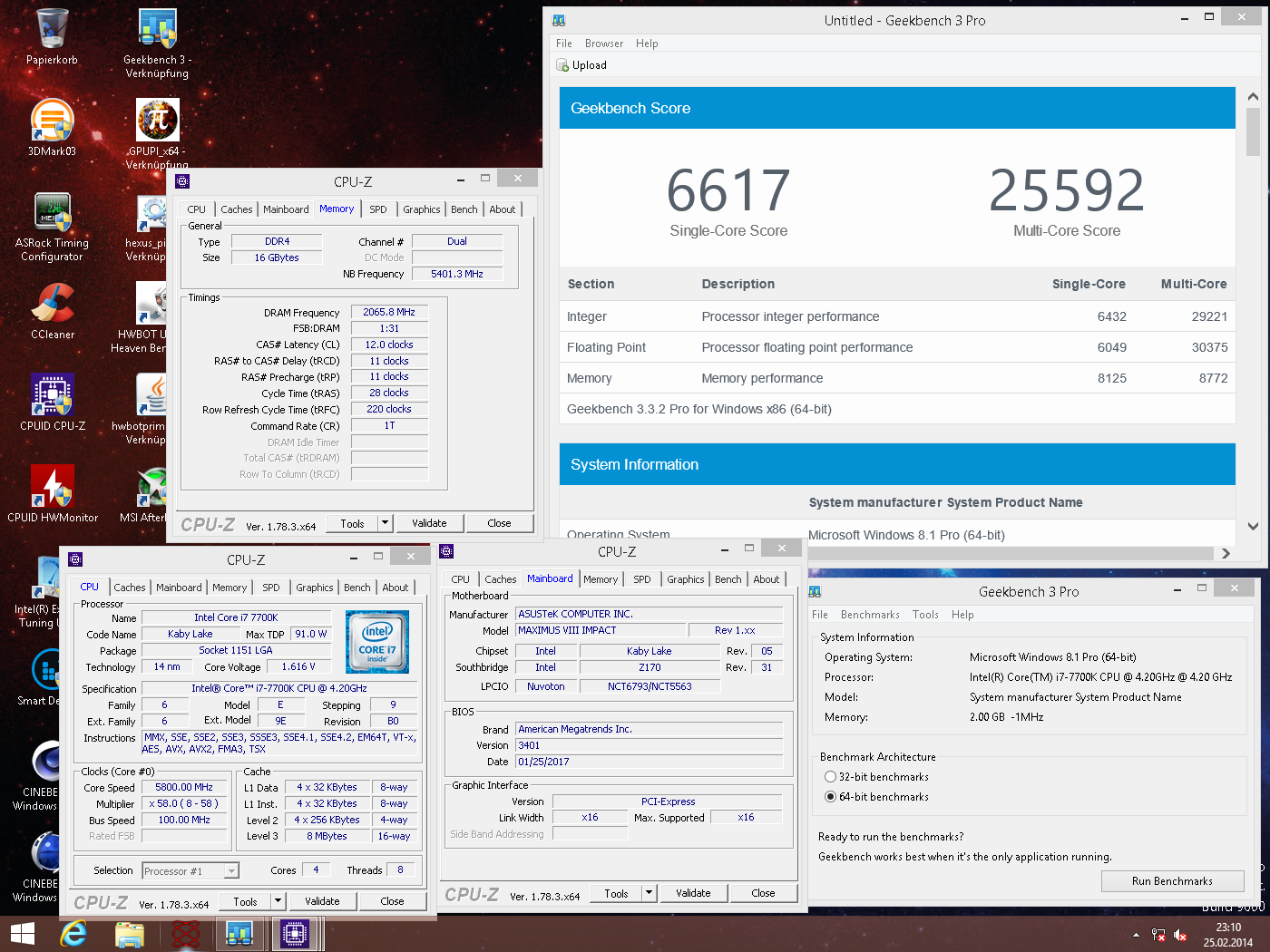1270x952 pixels.
Task: Click the Memory row in Geekbench score table
Action: click(897, 378)
